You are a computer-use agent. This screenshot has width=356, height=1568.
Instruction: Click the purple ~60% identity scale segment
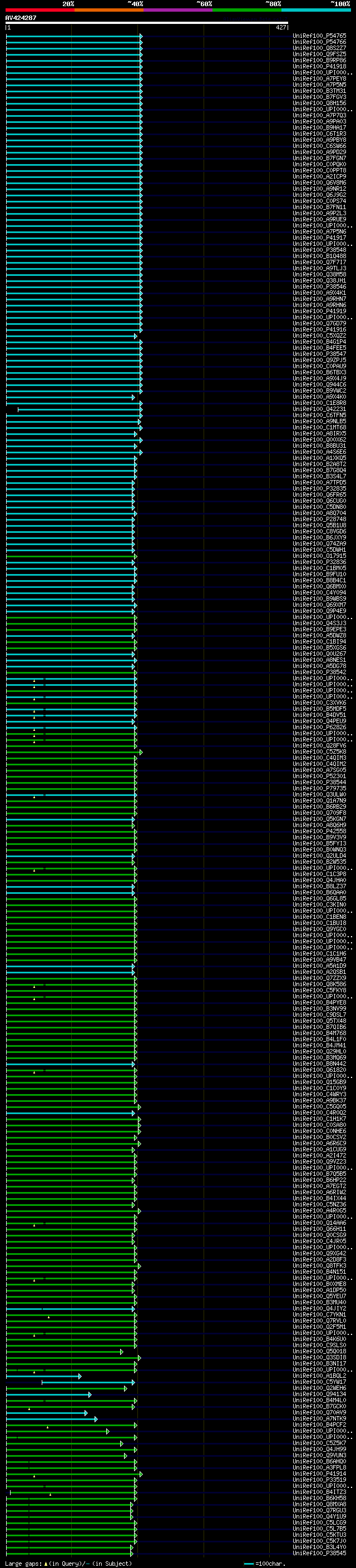[179, 10]
